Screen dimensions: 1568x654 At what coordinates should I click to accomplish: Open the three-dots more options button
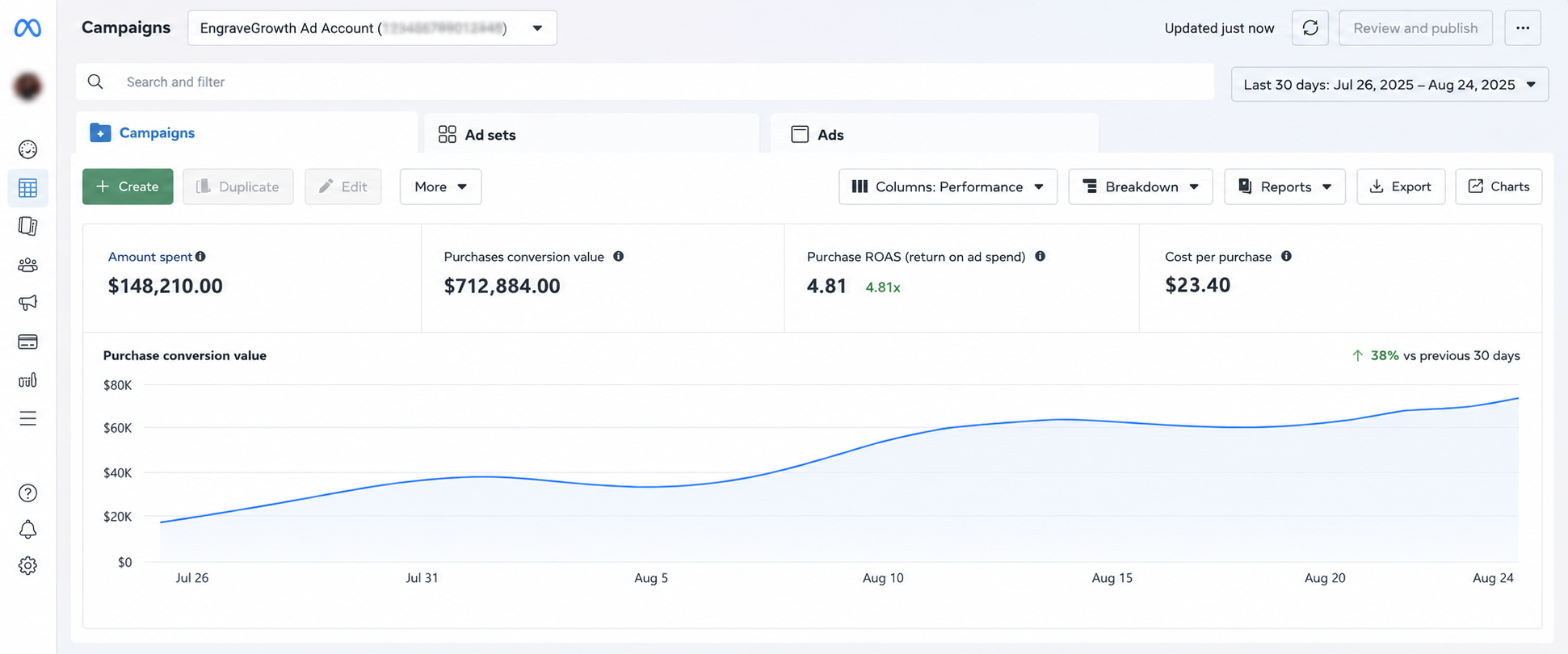(x=1523, y=28)
